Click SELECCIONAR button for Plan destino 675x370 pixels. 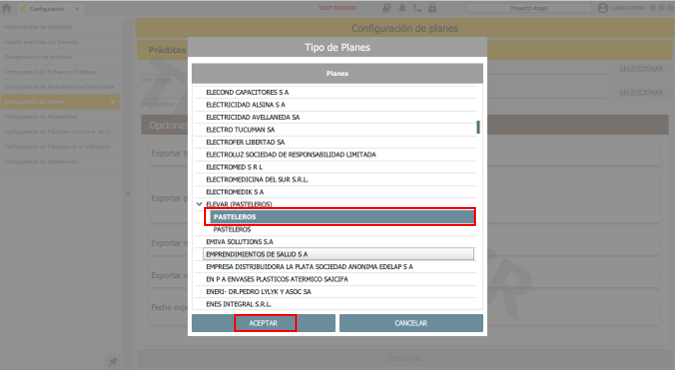[x=641, y=93]
